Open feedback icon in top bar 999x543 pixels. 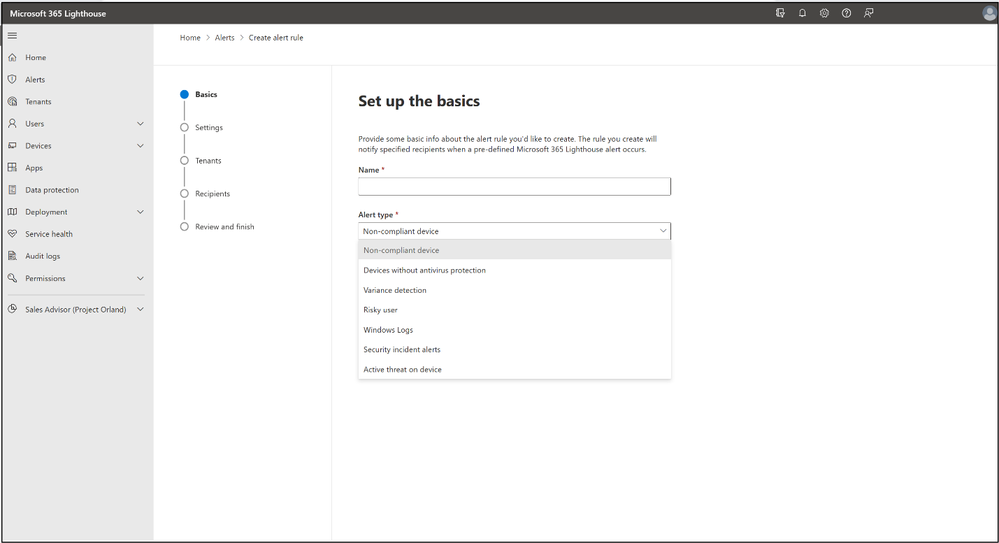868,13
